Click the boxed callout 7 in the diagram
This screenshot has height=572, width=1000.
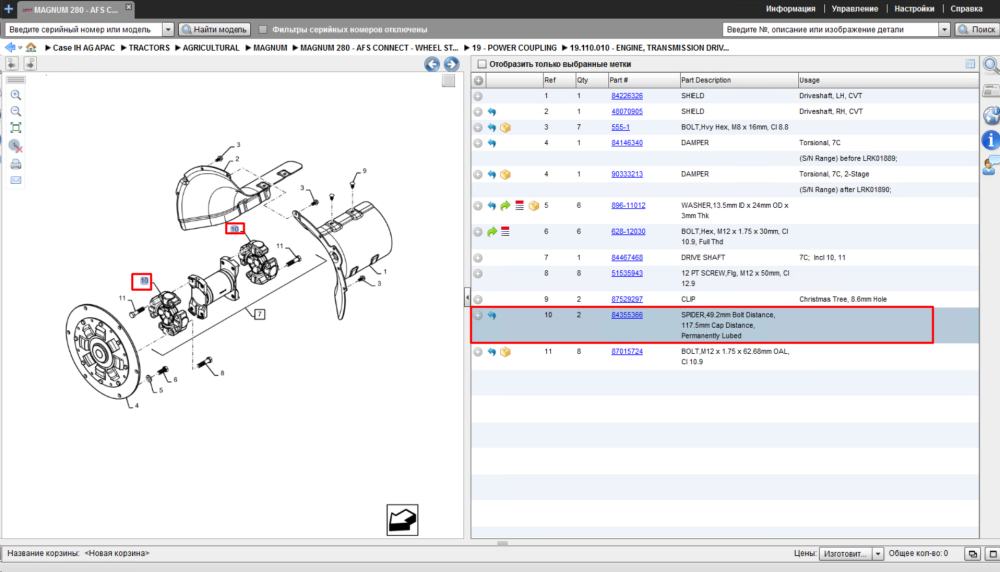coord(260,314)
